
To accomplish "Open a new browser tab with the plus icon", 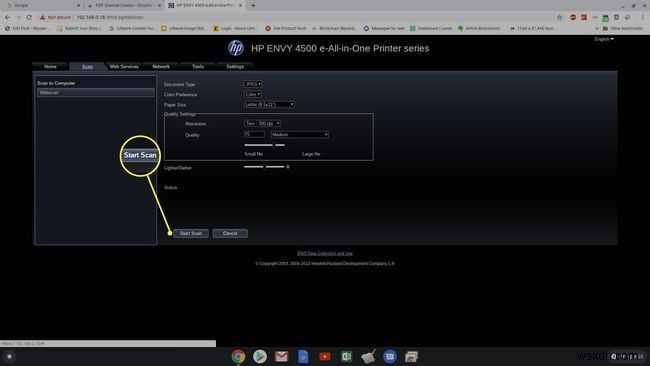I will coord(253,5).
